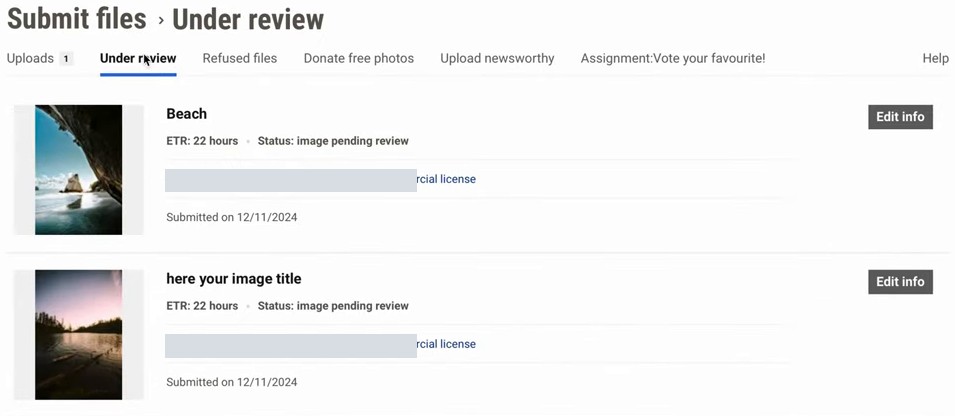This screenshot has width=955, height=416.
Task: Click the Beach image title
Action: (x=186, y=114)
